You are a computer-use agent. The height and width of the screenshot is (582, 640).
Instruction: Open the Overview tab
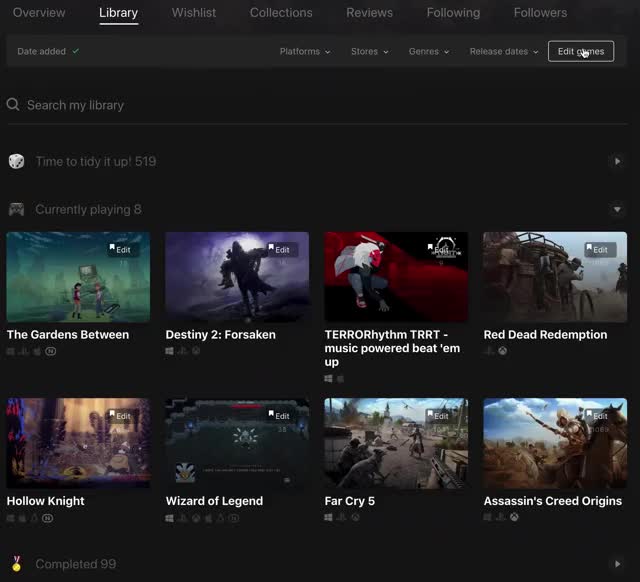coord(39,13)
